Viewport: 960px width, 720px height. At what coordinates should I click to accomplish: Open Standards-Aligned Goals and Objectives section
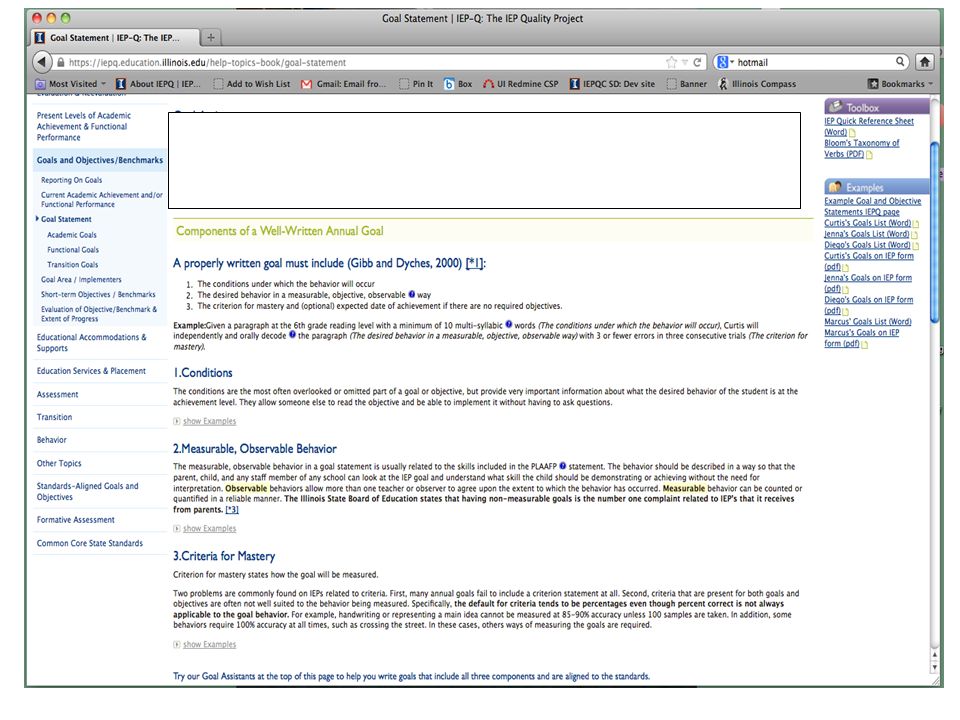(x=88, y=492)
